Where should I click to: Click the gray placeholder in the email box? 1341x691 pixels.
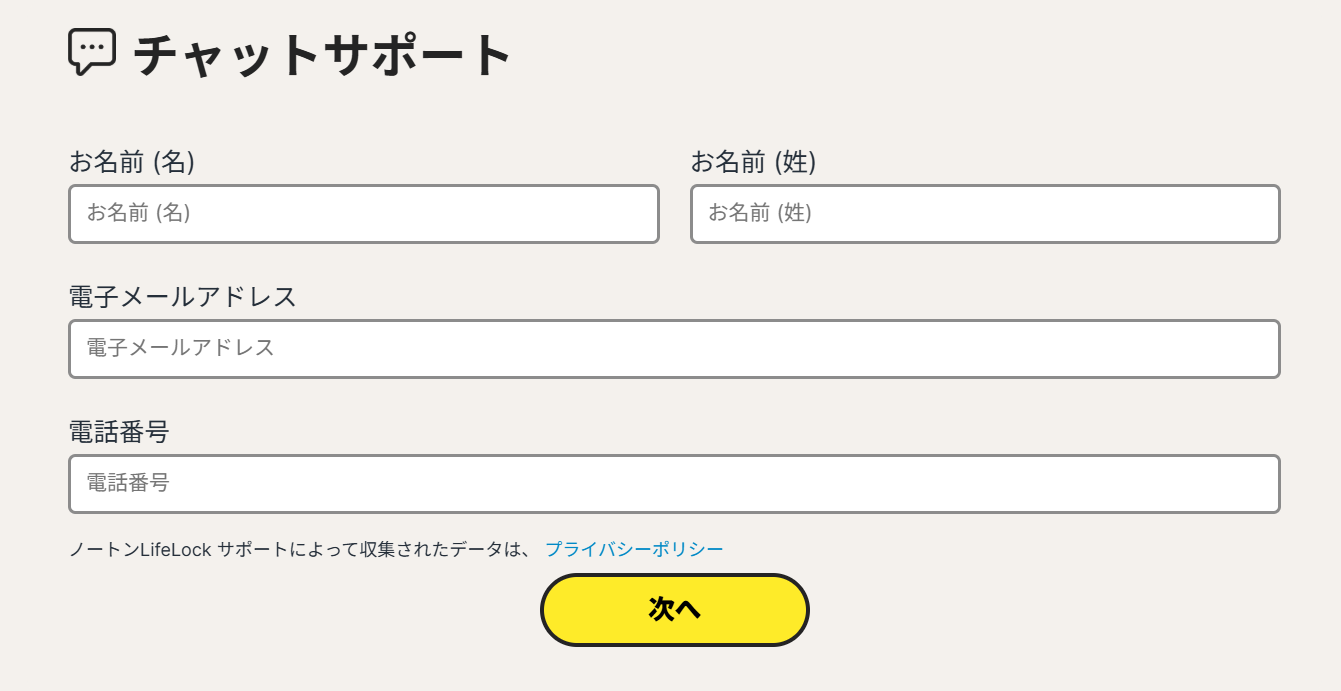tap(180, 348)
